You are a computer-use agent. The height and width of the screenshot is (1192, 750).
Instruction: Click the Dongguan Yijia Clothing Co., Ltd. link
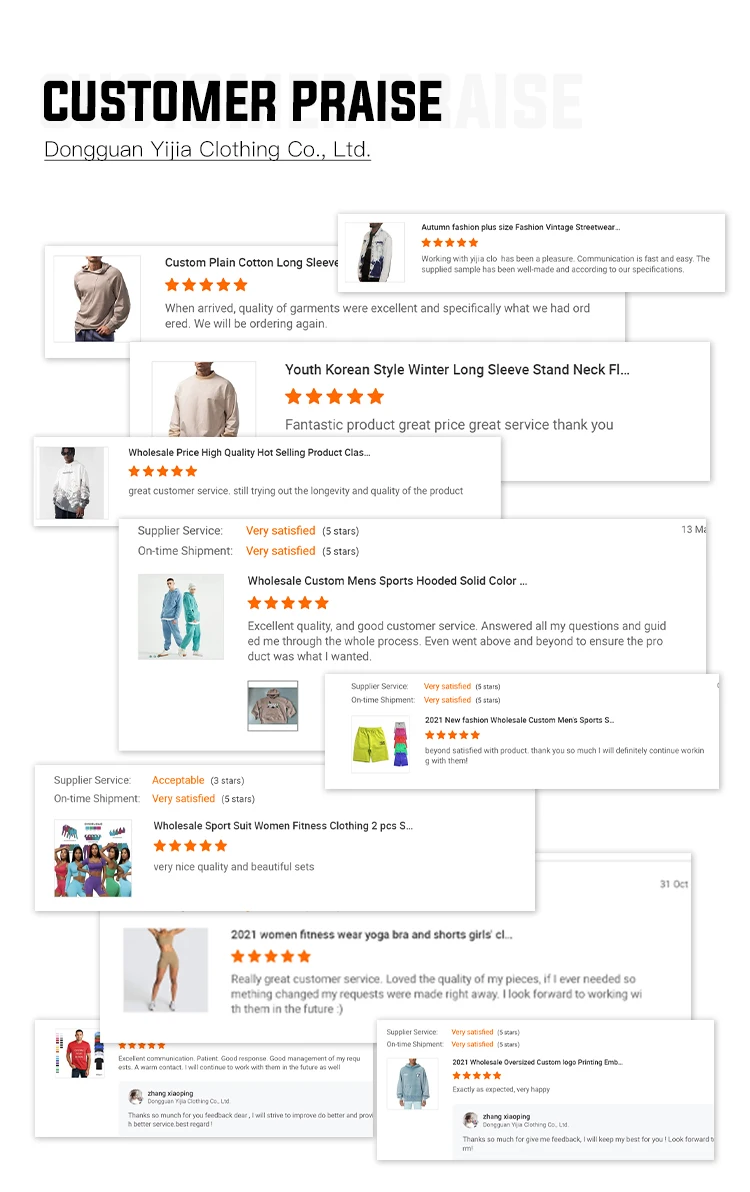207,149
